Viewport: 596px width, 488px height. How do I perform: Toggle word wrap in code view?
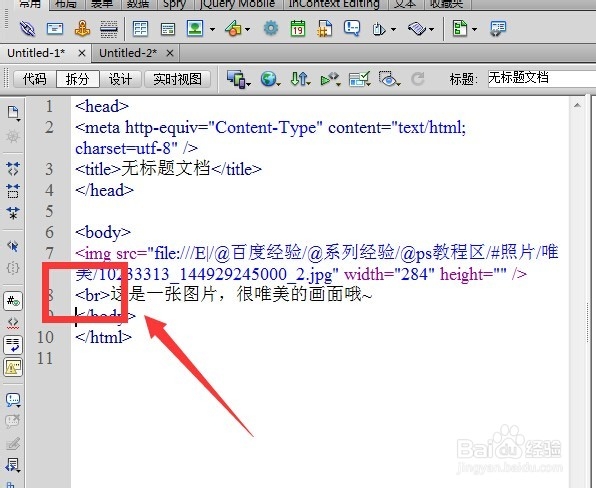13,345
